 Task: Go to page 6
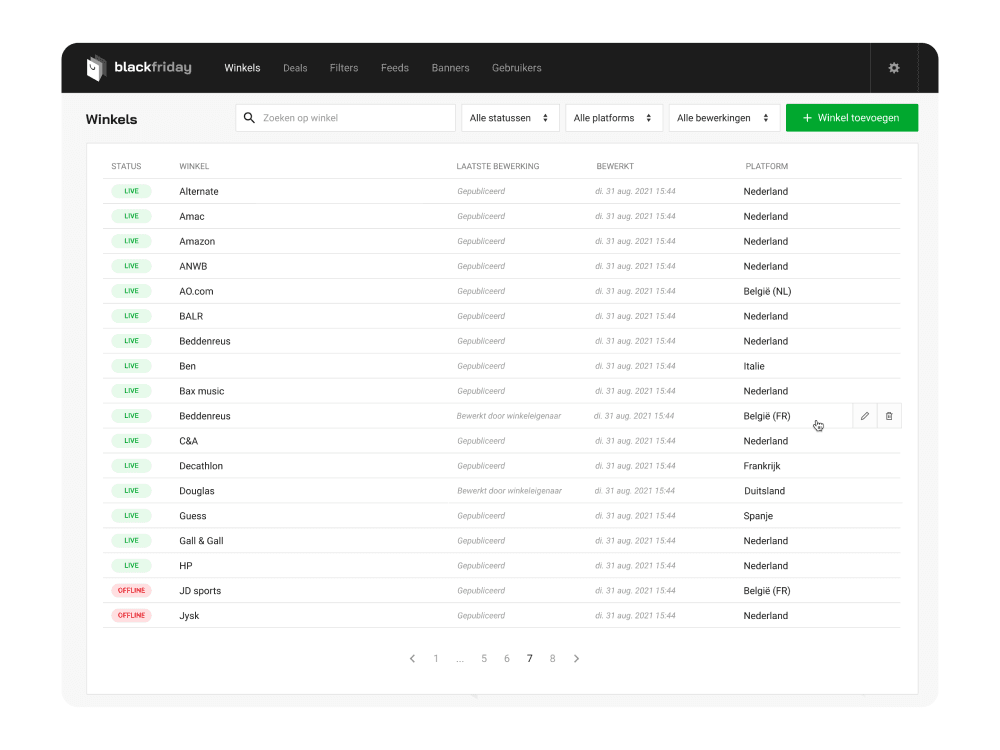(507, 659)
